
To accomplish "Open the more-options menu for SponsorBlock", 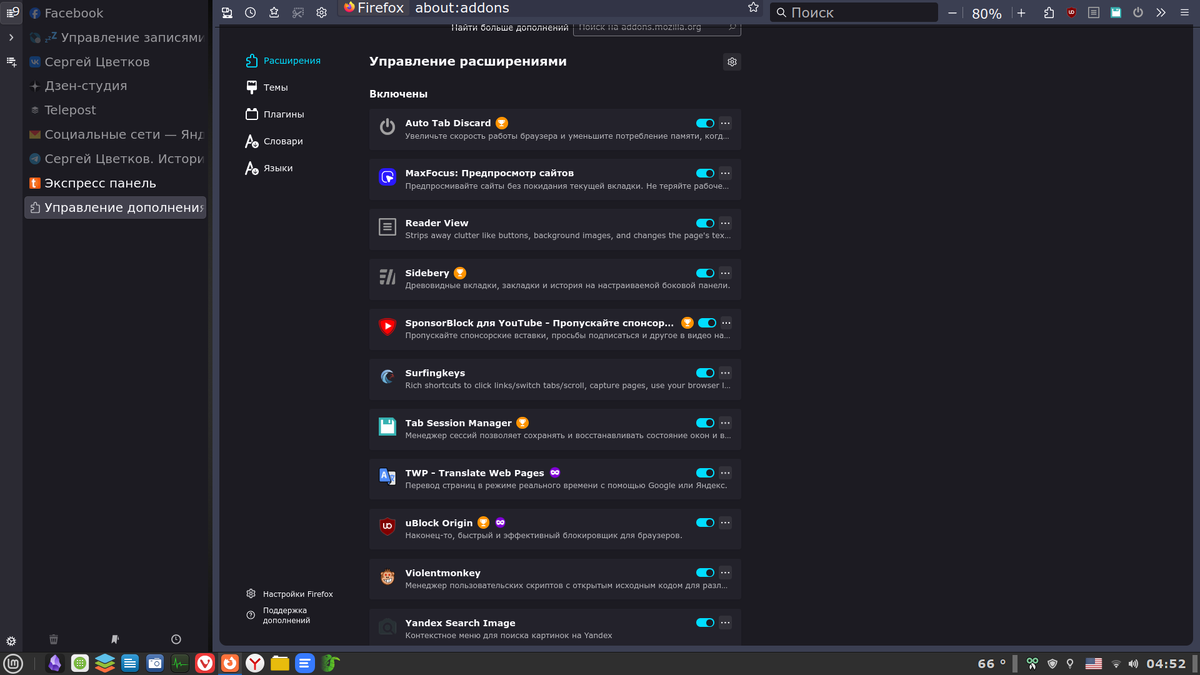I will click(x=726, y=323).
